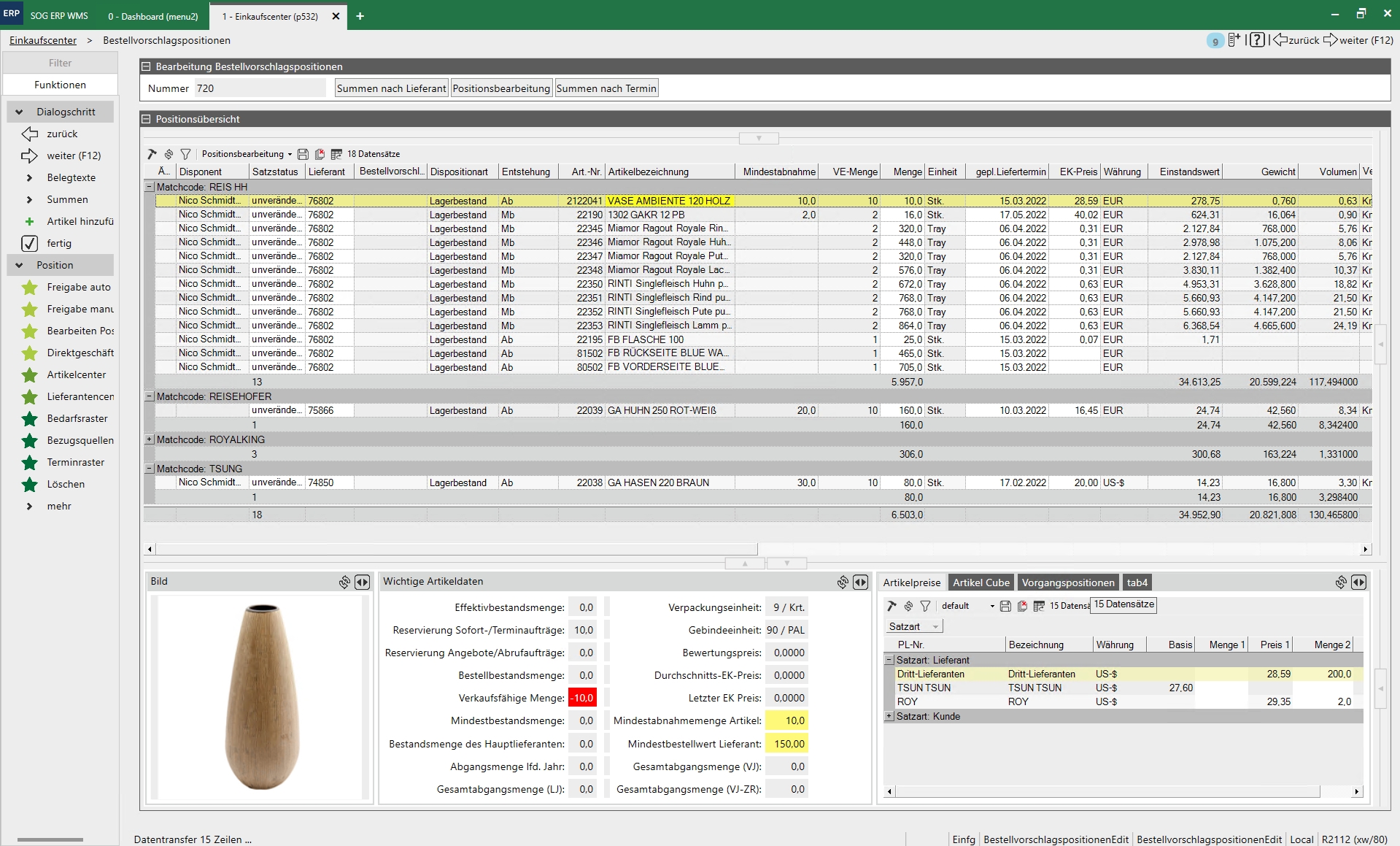Click the expand arrows icon in Wichtige Artikeldaten

(x=860, y=582)
